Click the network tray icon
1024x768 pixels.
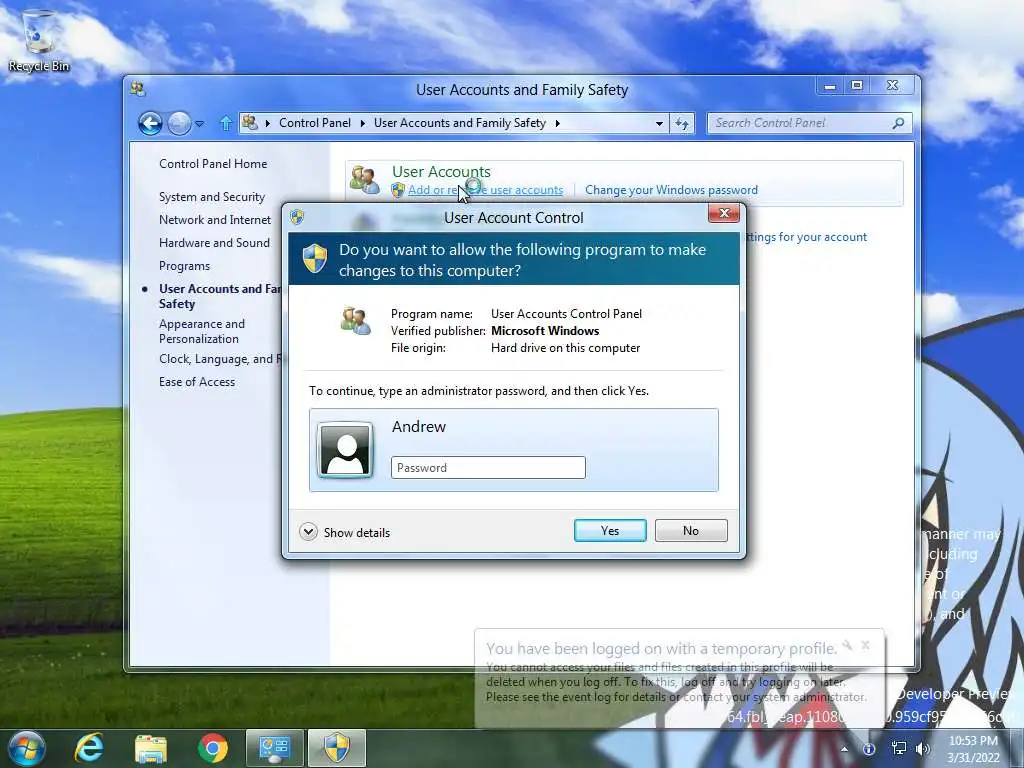(x=899, y=749)
